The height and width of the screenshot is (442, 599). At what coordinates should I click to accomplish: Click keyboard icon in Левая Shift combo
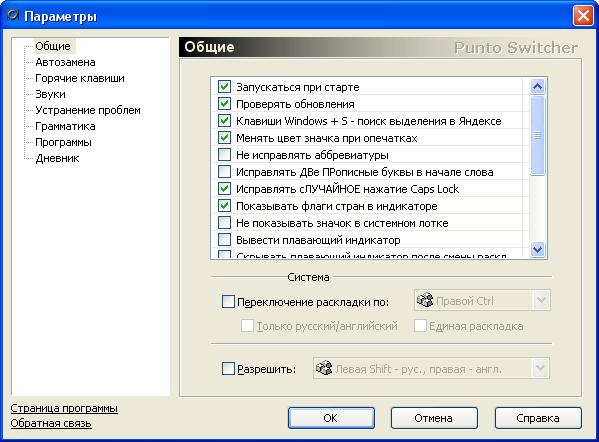pos(324,368)
